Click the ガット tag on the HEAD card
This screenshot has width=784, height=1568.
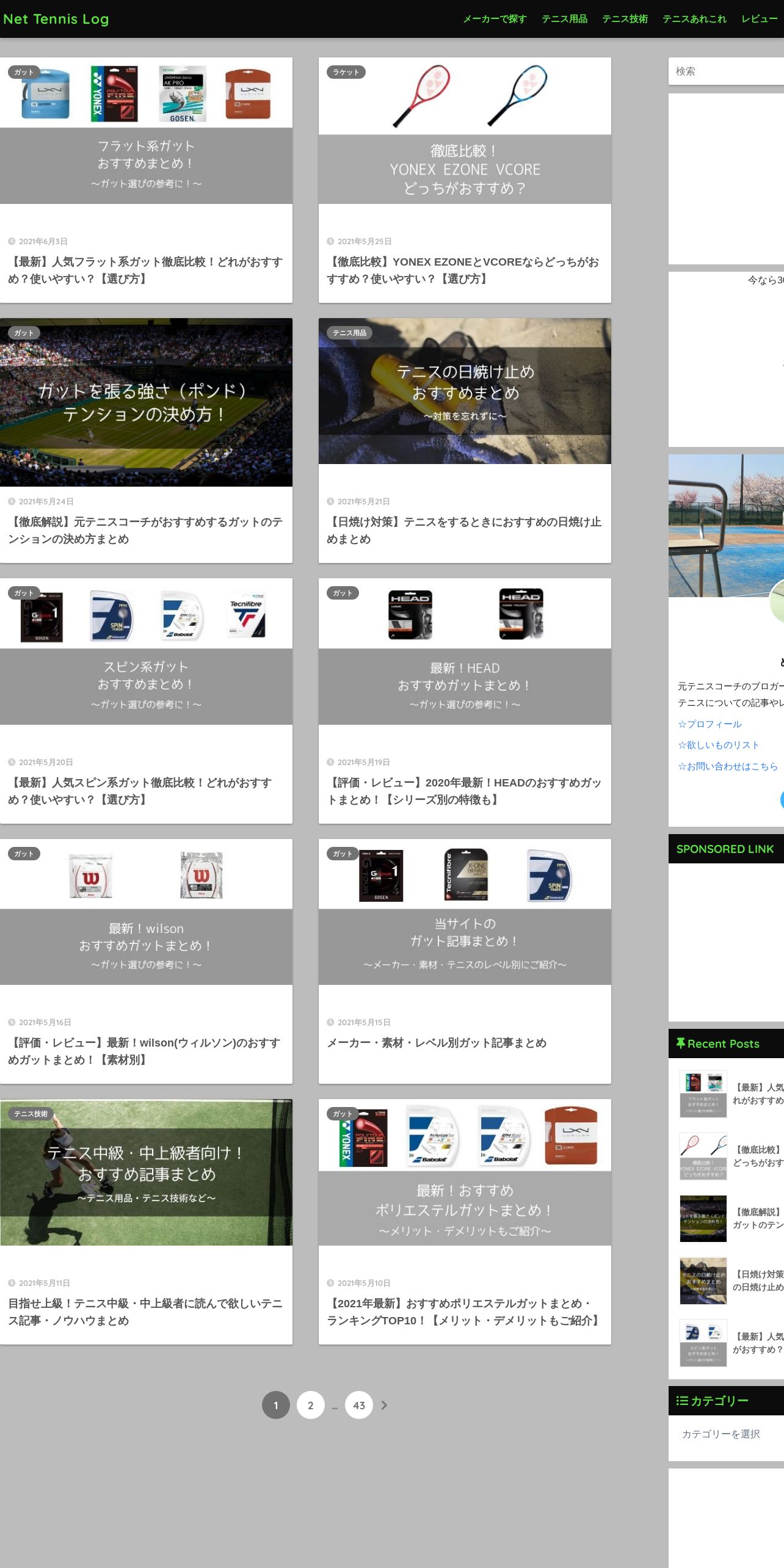pos(343,593)
